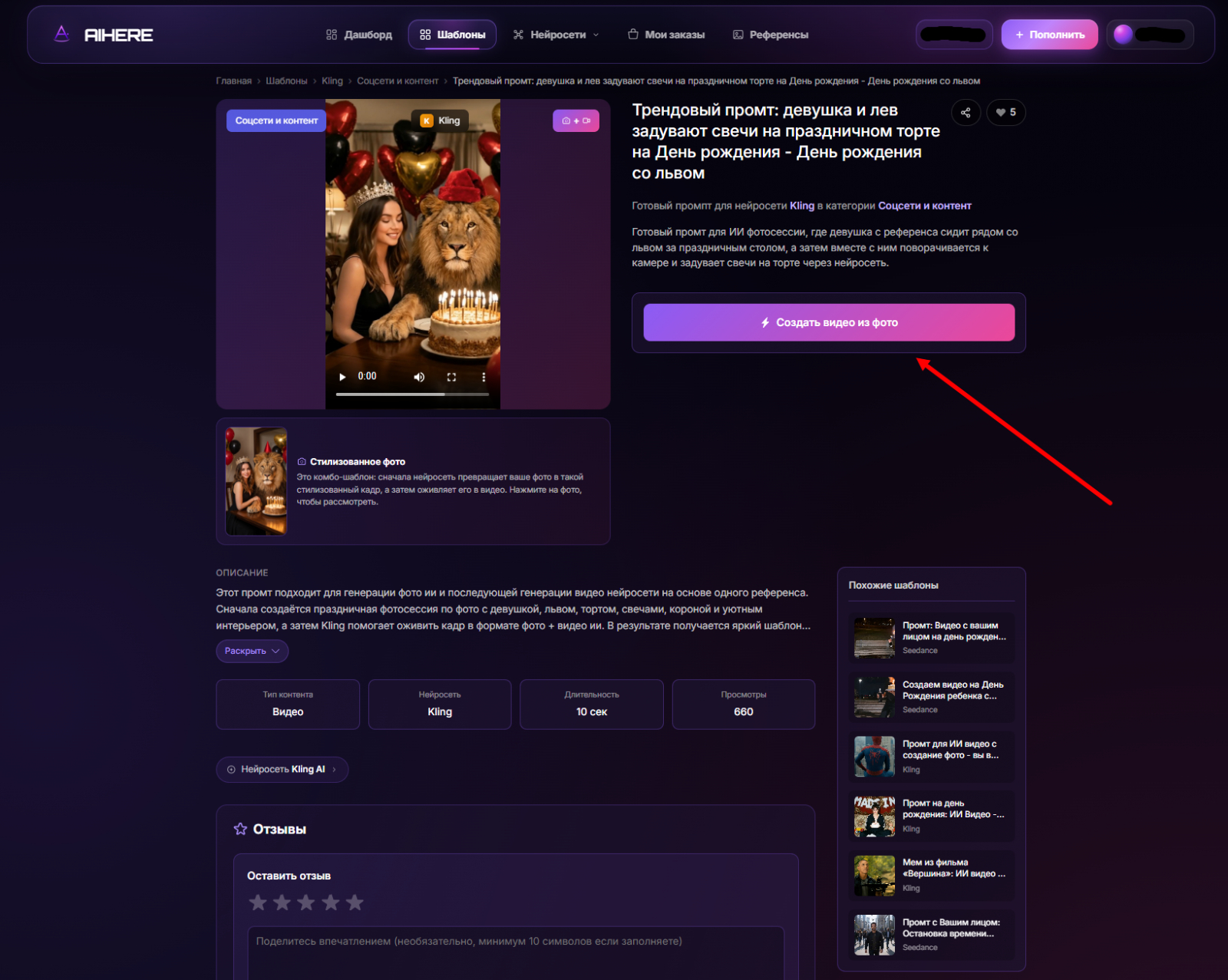Click the Стилизованное фото heading
This screenshot has width=1228, height=980.
(x=358, y=462)
